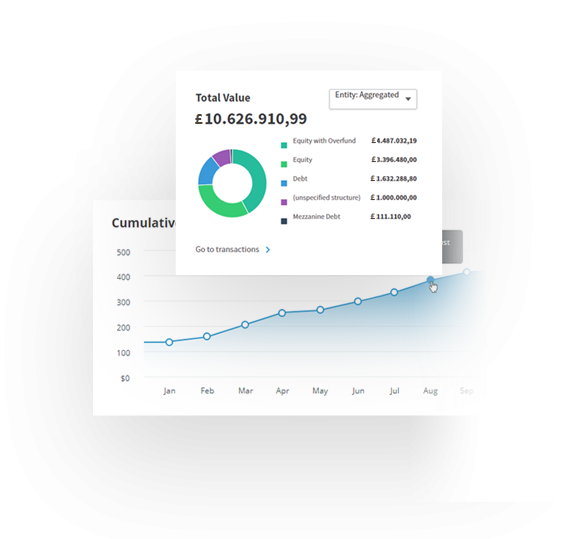Select the Mar data point on the chart
The height and width of the screenshot is (539, 576).
tap(245, 324)
